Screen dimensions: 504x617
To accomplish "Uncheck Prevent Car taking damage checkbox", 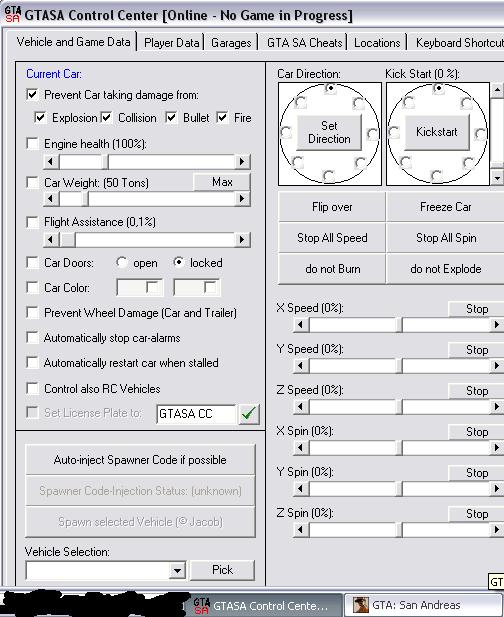I will click(x=32, y=94).
